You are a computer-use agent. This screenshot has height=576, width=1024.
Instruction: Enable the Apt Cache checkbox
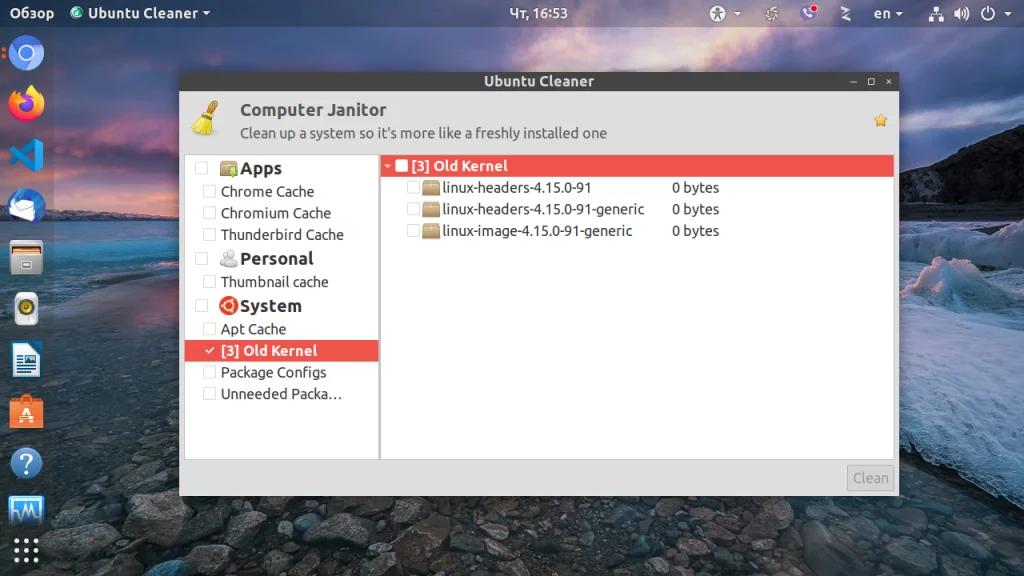(x=209, y=328)
